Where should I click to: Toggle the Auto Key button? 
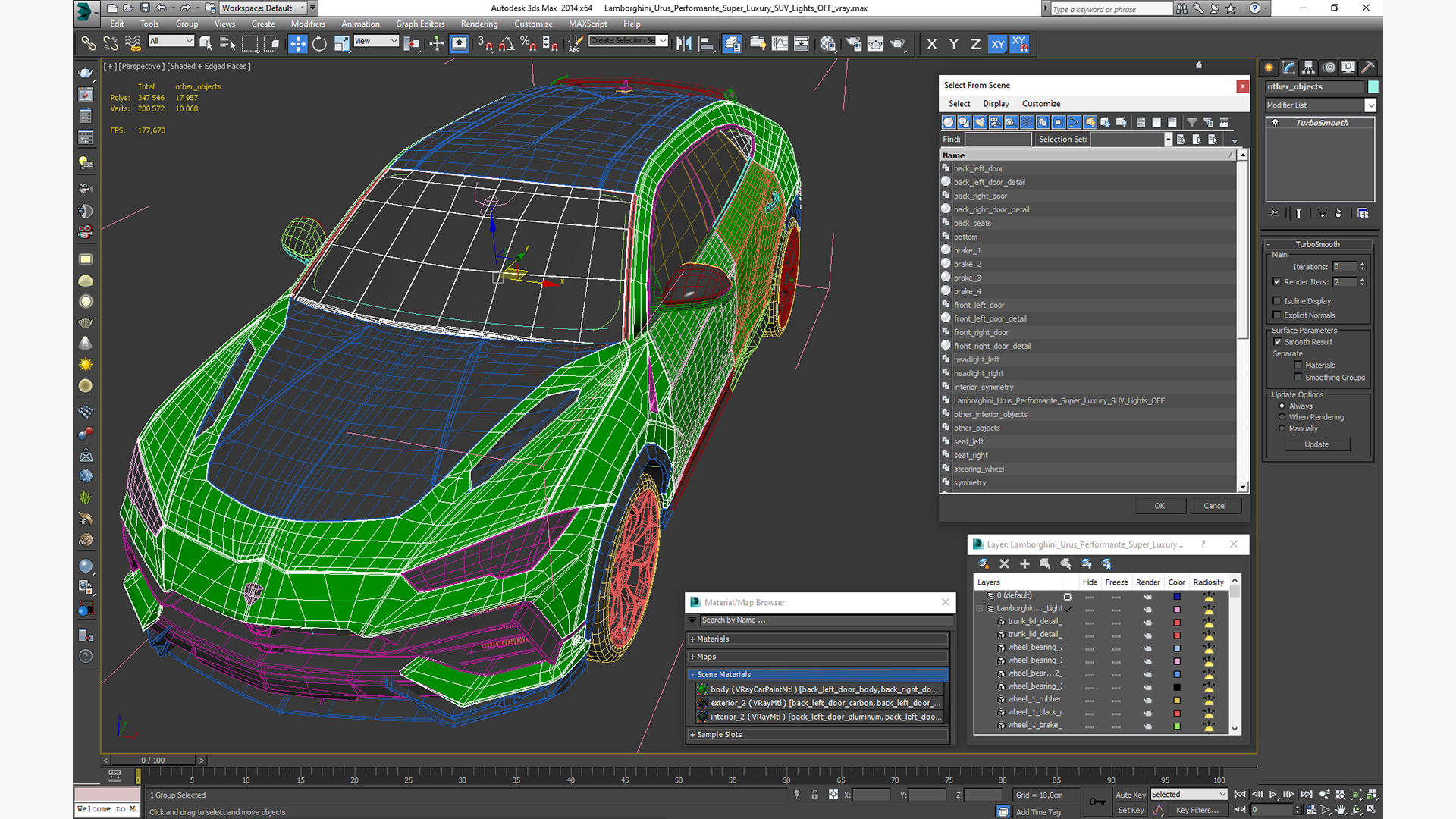pyautogui.click(x=1131, y=795)
